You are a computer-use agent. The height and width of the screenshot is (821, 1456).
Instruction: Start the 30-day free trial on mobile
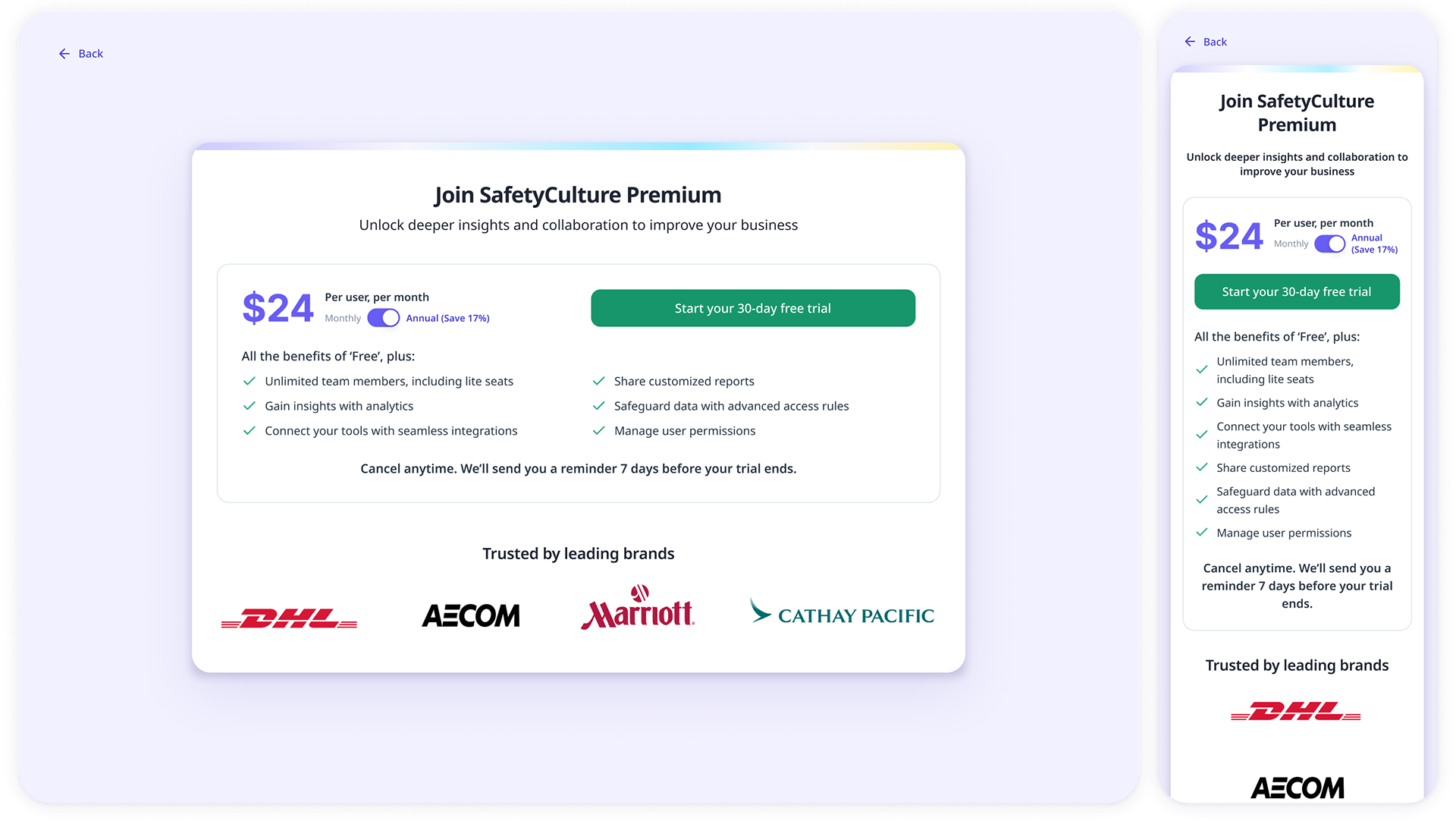click(x=1297, y=292)
